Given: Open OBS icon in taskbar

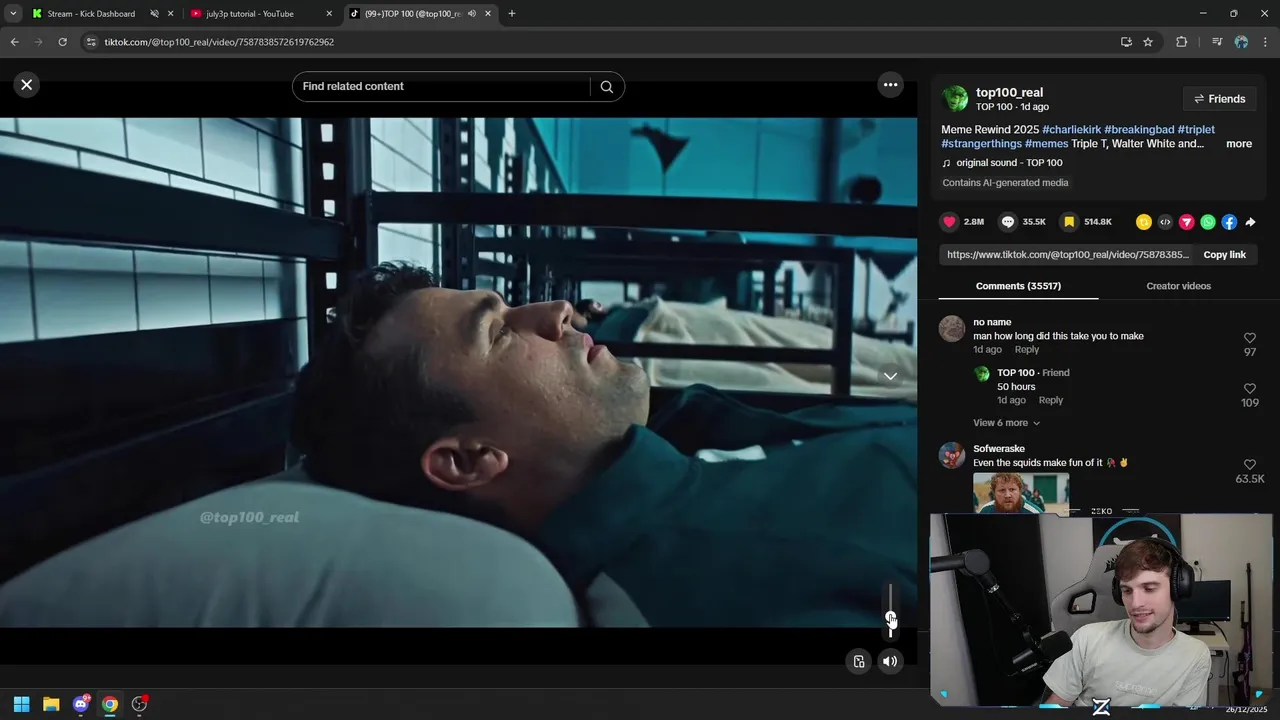Looking at the screenshot, I should 140,704.
